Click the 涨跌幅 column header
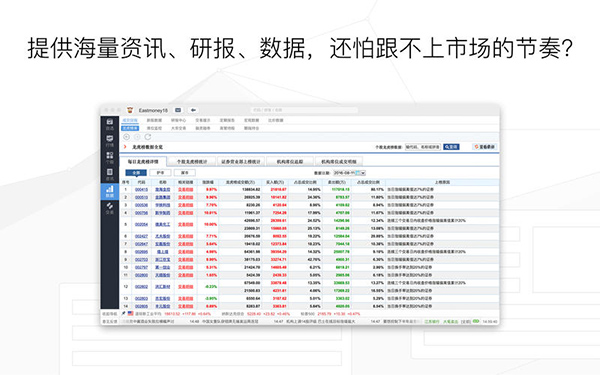 [208, 182]
